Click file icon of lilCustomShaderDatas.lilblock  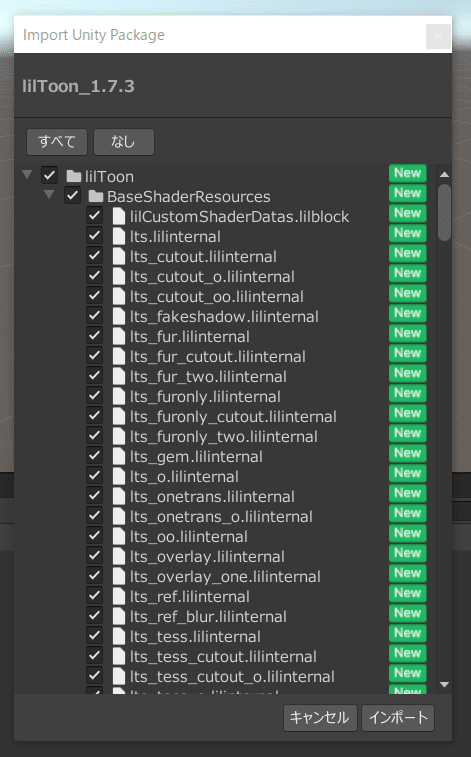[x=119, y=216]
